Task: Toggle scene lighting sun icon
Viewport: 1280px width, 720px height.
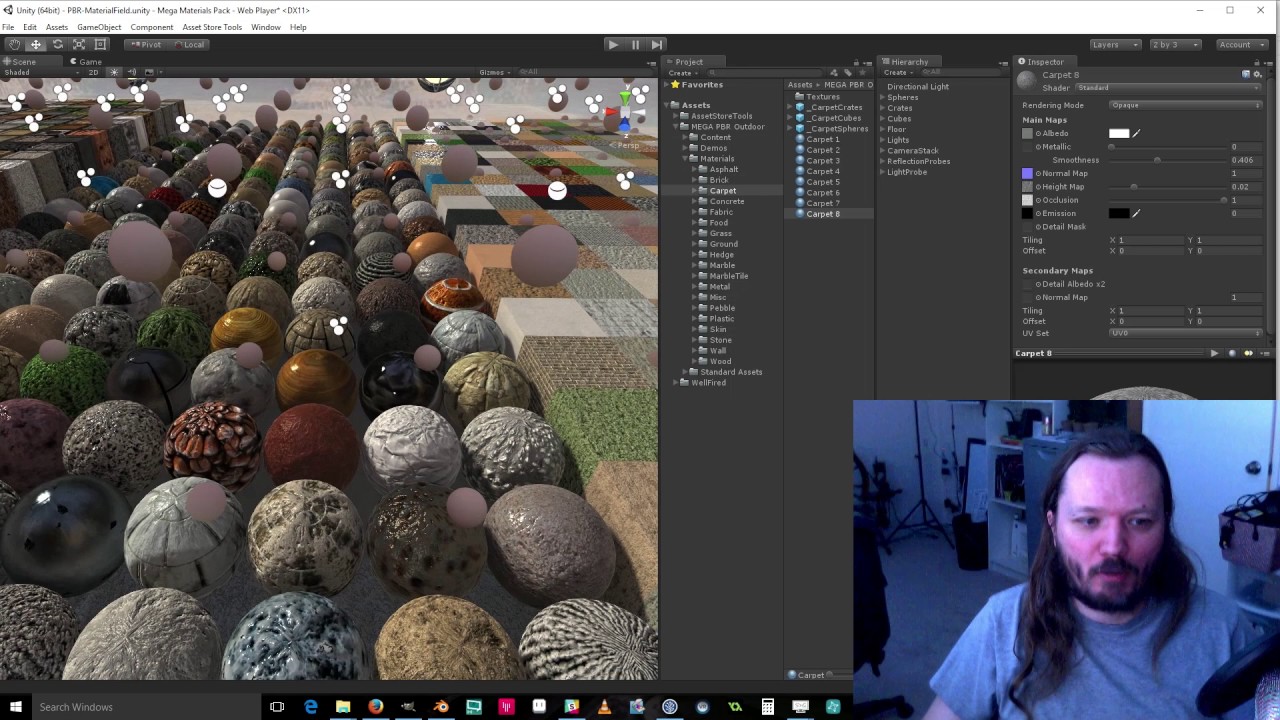Action: [x=114, y=72]
